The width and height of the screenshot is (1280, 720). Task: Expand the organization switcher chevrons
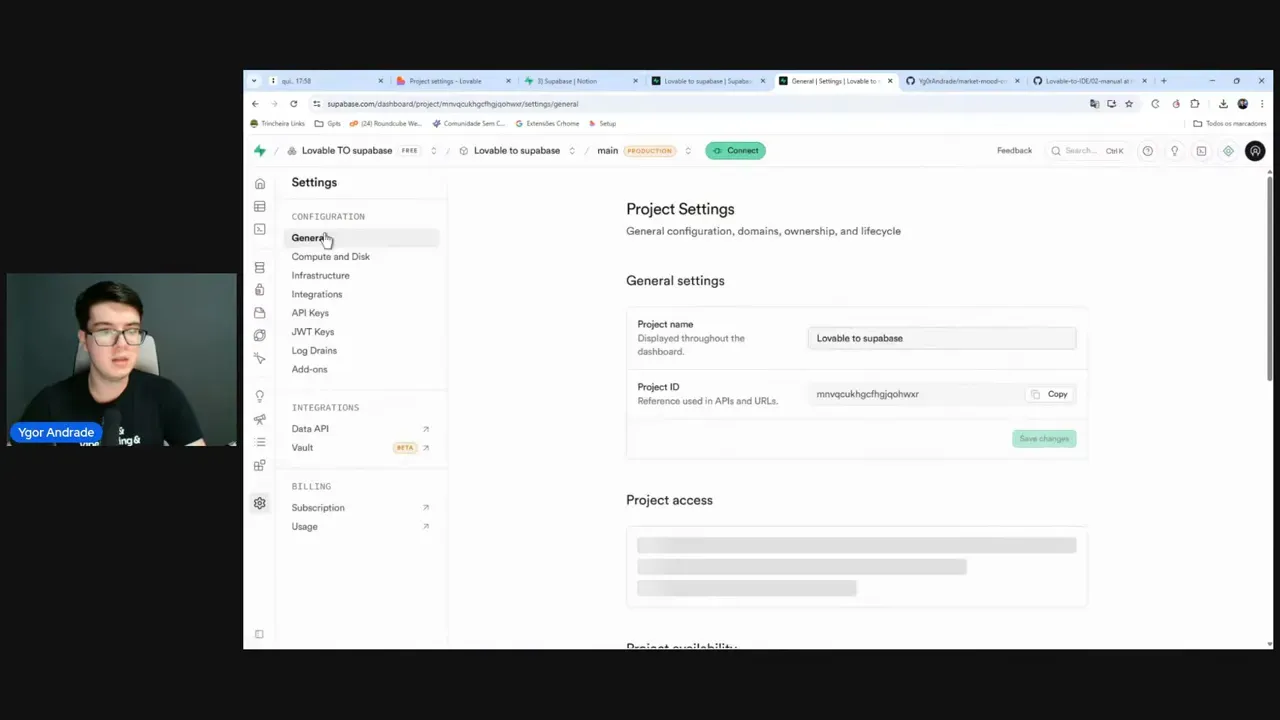(433, 151)
